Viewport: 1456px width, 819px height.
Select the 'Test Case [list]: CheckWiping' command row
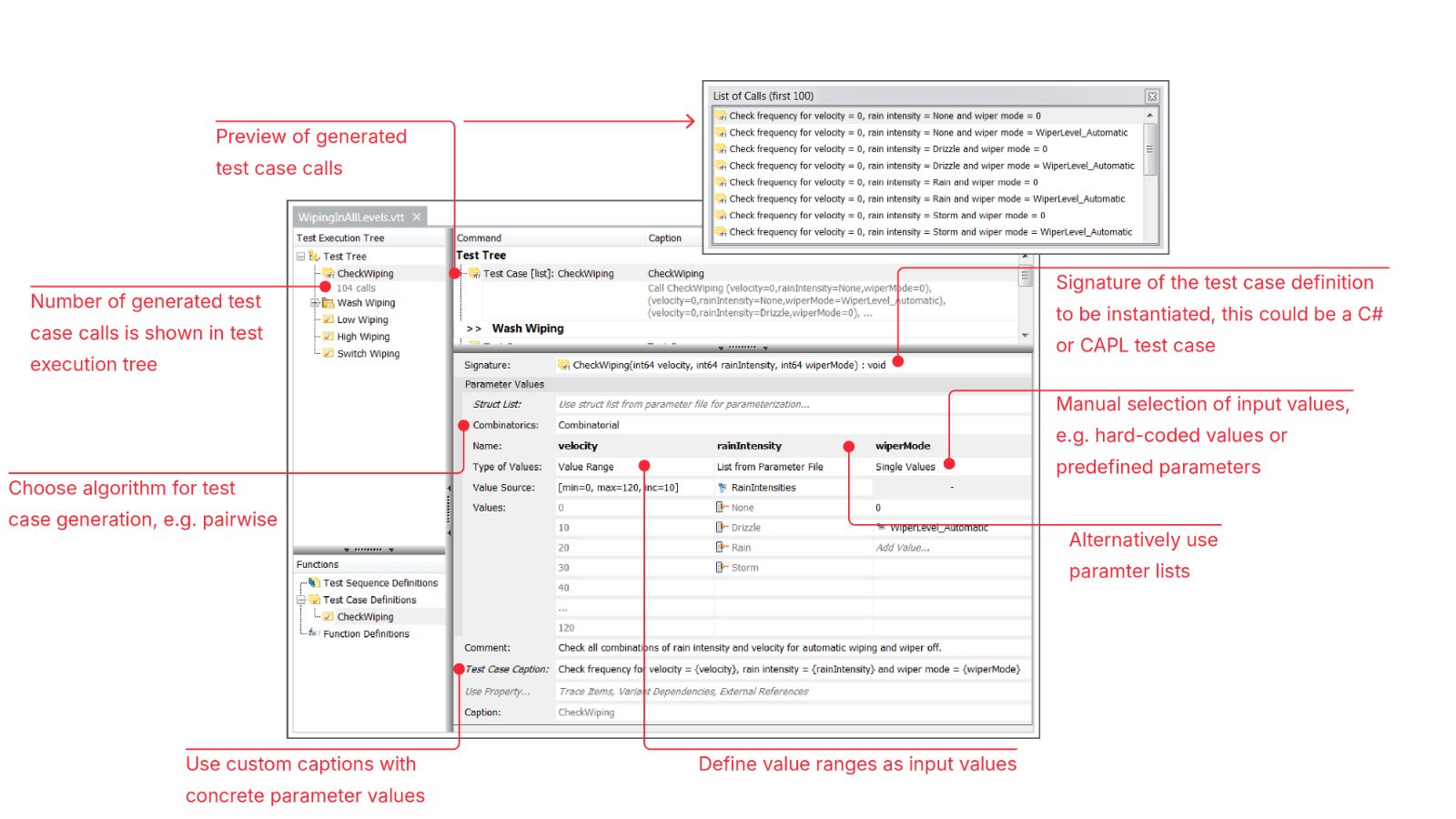click(548, 273)
